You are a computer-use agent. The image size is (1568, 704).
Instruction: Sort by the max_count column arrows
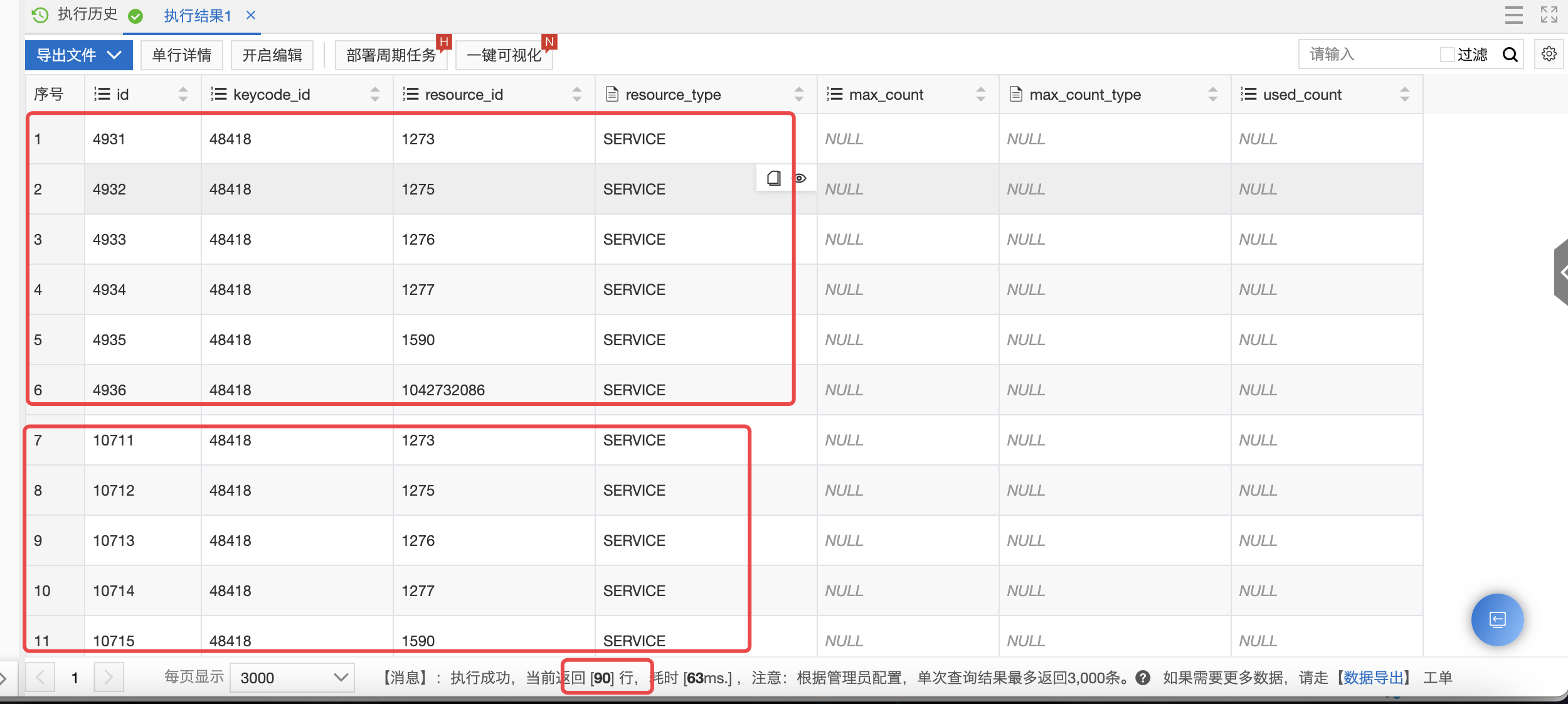click(x=980, y=94)
